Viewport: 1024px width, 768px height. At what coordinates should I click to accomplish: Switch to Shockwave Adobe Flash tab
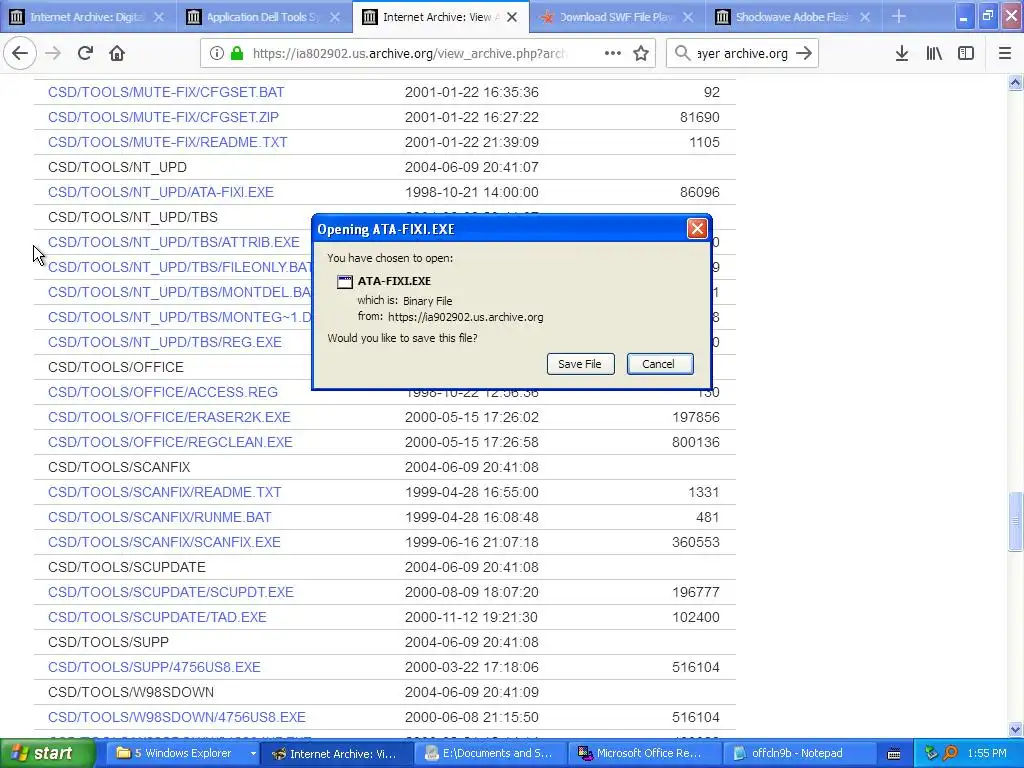792,17
